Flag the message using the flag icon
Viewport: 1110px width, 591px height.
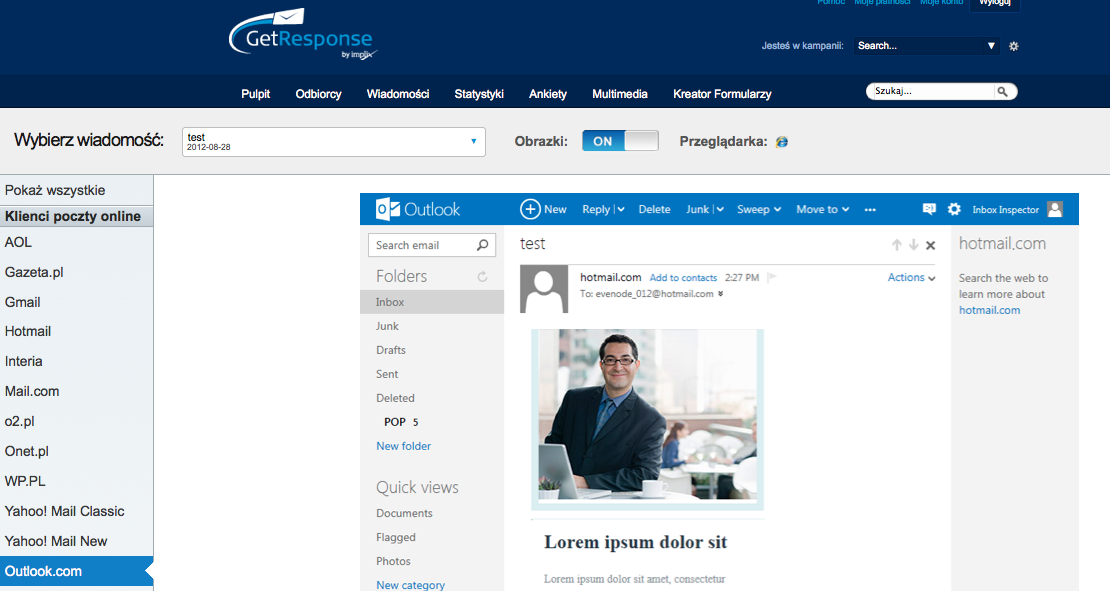pos(772,277)
